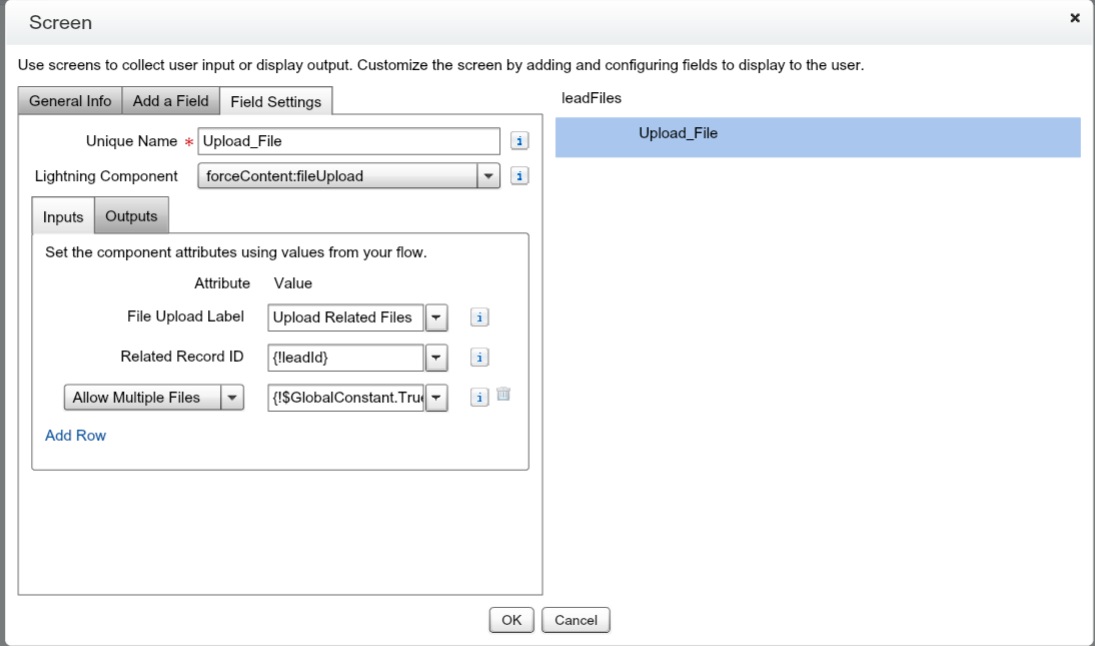Open the Add a Field tab
The width and height of the screenshot is (1095, 646).
171,101
